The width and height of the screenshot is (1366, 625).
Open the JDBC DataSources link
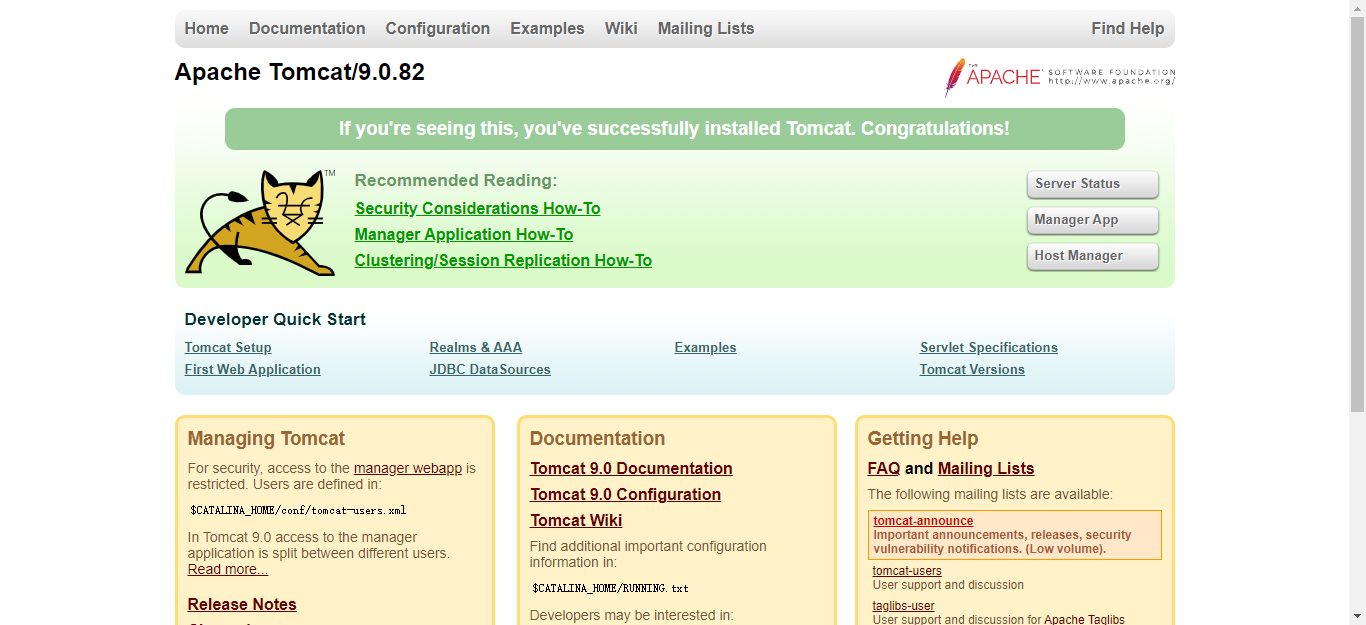(490, 370)
